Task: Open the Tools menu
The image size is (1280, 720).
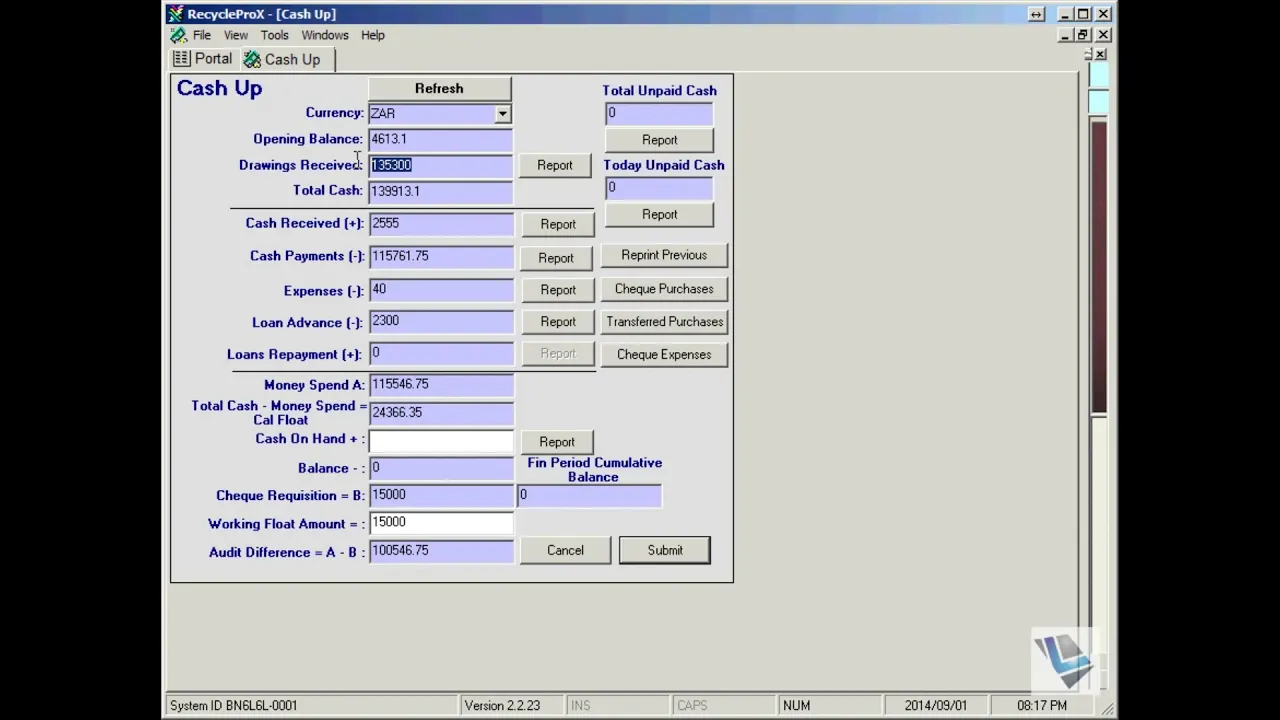Action: 275,35
